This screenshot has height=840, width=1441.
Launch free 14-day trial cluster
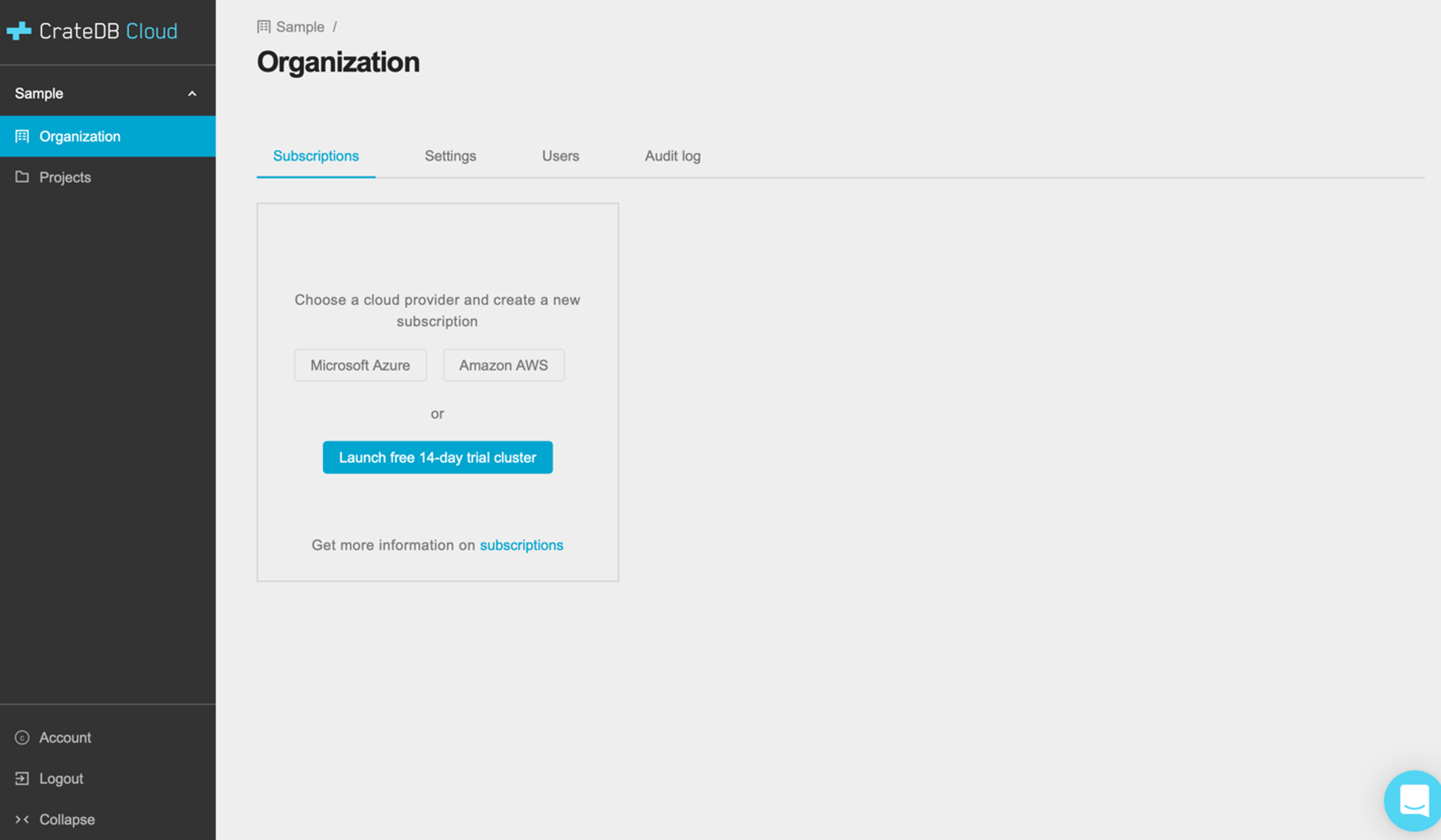click(x=438, y=457)
